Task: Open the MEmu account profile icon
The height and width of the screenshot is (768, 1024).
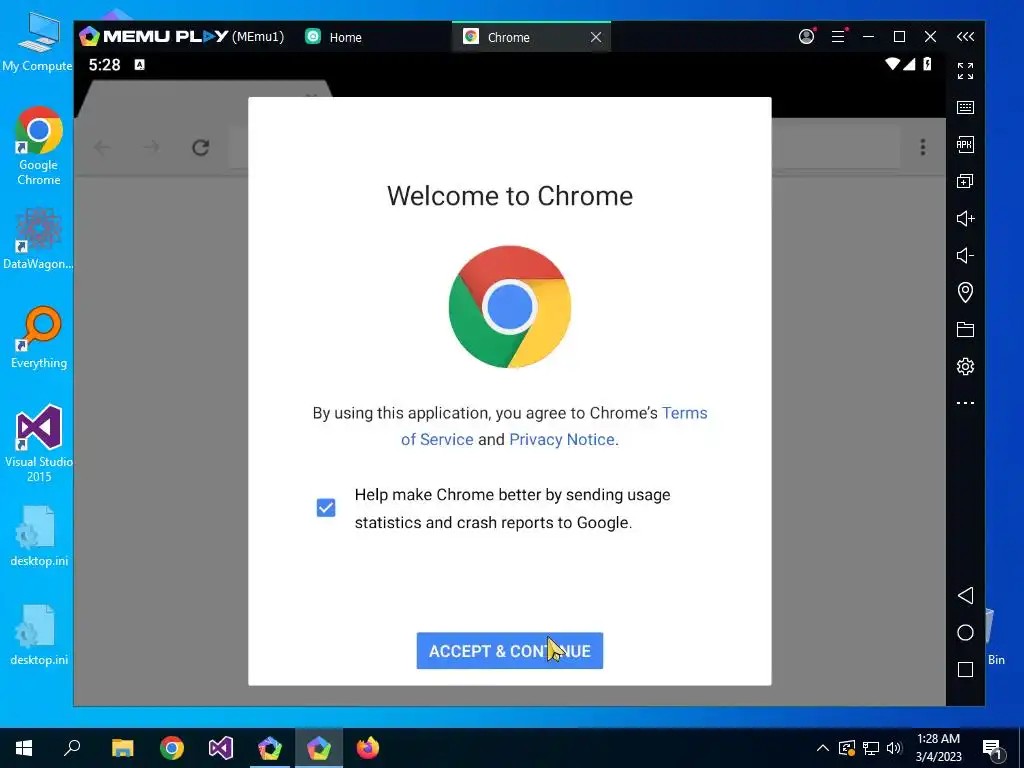Action: click(807, 37)
